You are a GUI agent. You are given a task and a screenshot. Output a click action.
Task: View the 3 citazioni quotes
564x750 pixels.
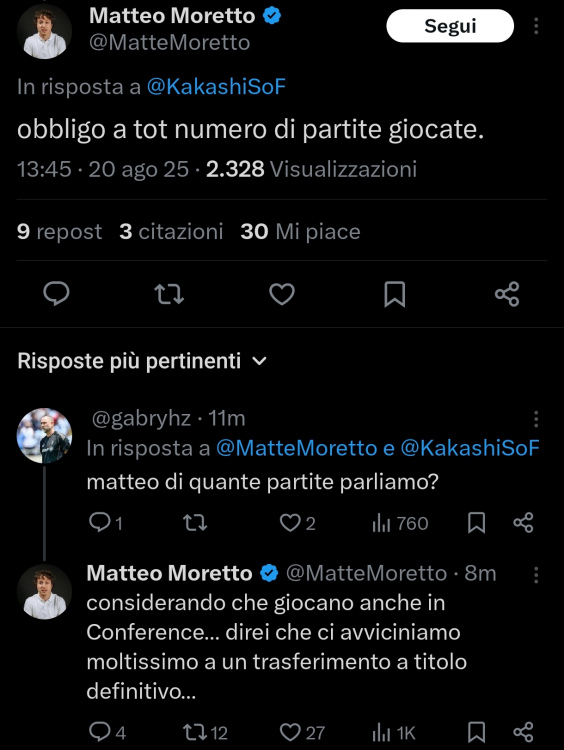(x=171, y=232)
